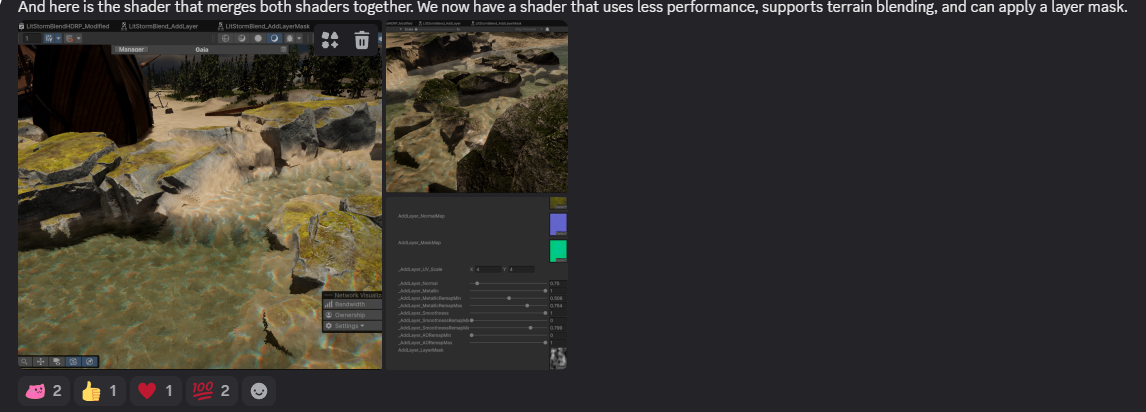
Task: Click the magnifier view tool icon
Action: pyautogui.click(x=25, y=361)
